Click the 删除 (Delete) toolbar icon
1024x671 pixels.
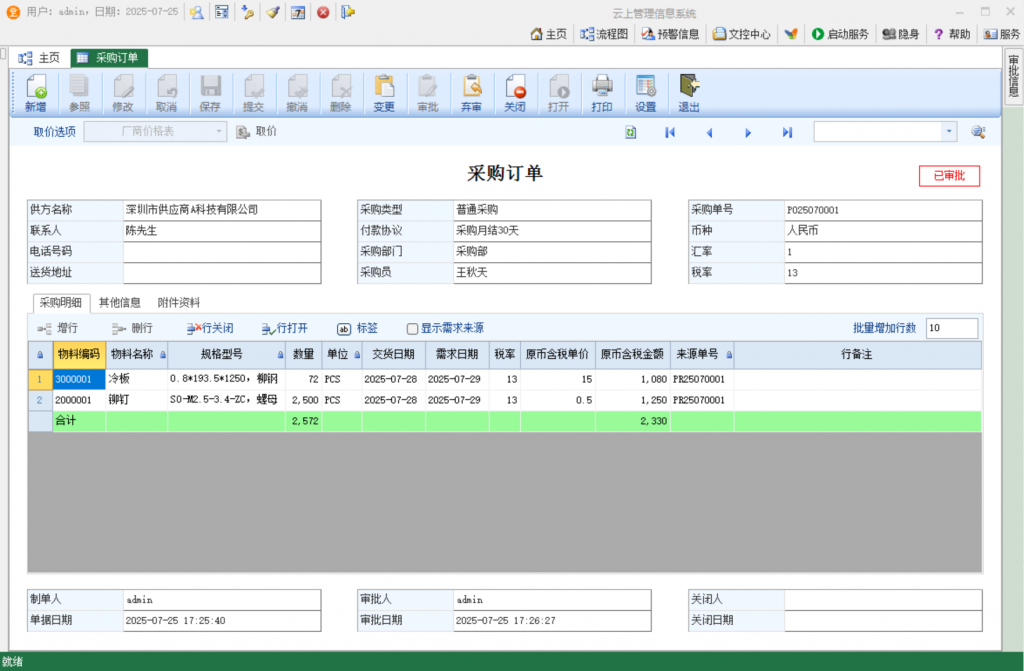tap(340, 93)
